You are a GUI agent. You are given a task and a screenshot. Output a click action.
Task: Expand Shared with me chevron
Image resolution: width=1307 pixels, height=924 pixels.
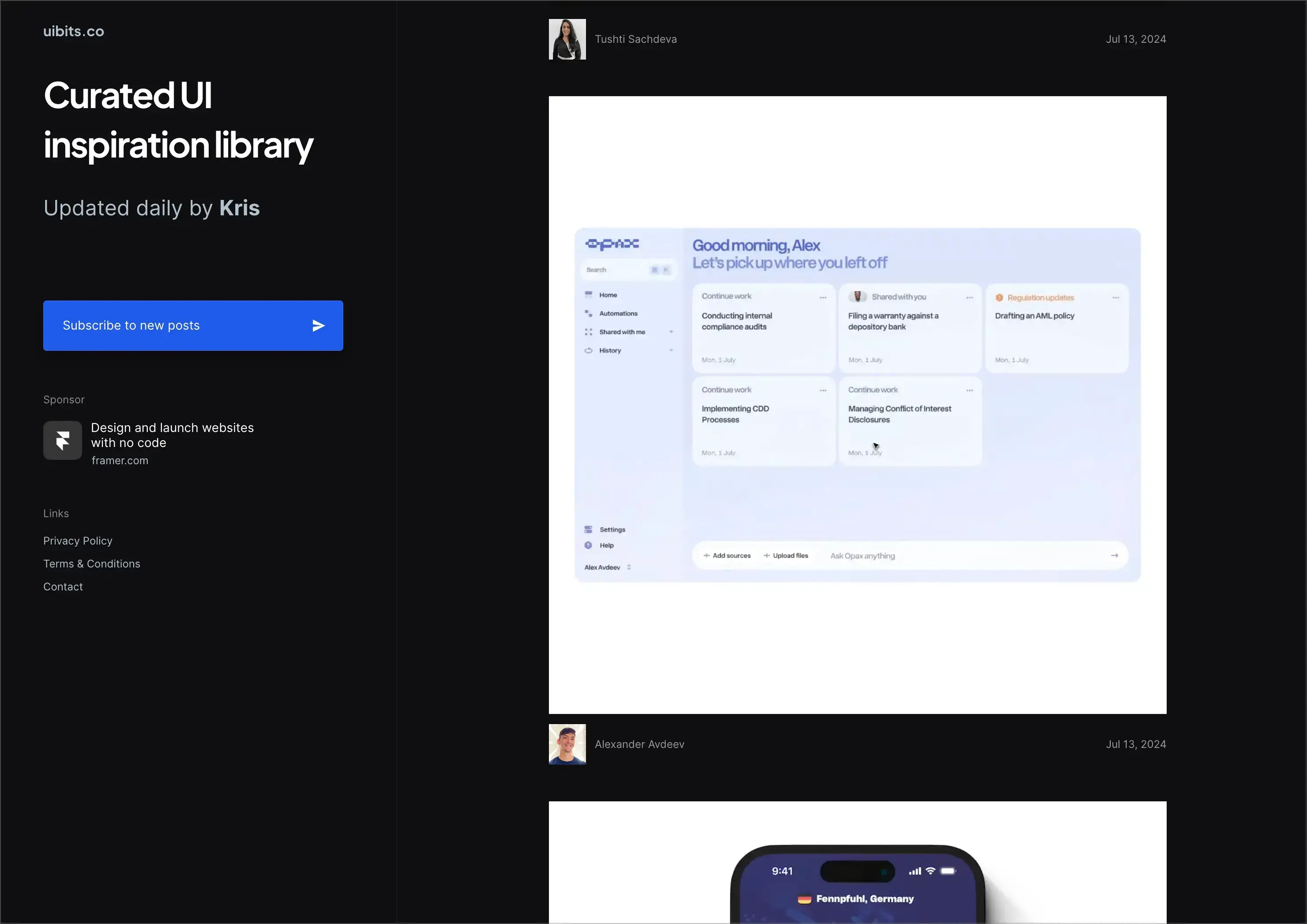point(671,332)
